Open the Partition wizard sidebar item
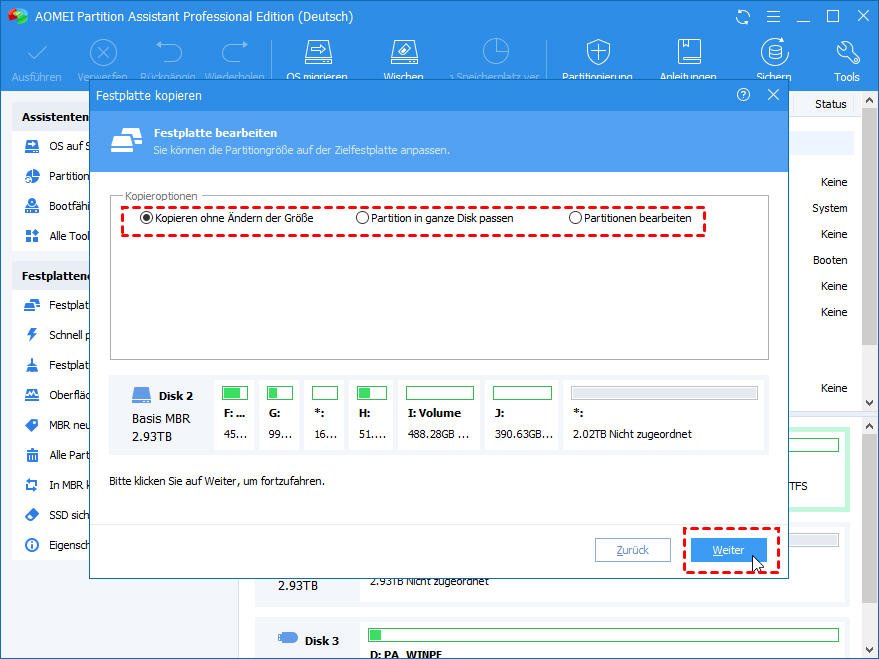 click(x=57, y=176)
